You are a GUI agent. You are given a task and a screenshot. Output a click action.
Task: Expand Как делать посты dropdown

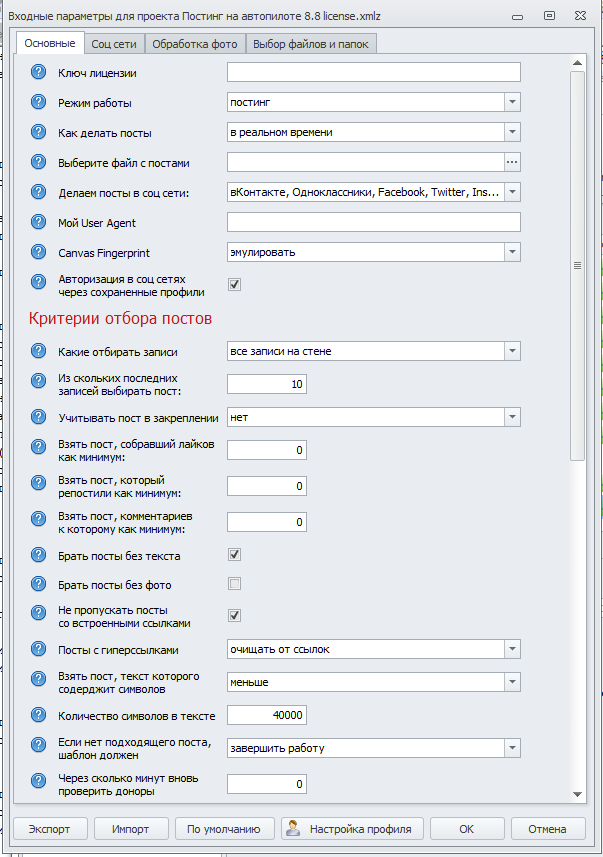[x=511, y=132]
